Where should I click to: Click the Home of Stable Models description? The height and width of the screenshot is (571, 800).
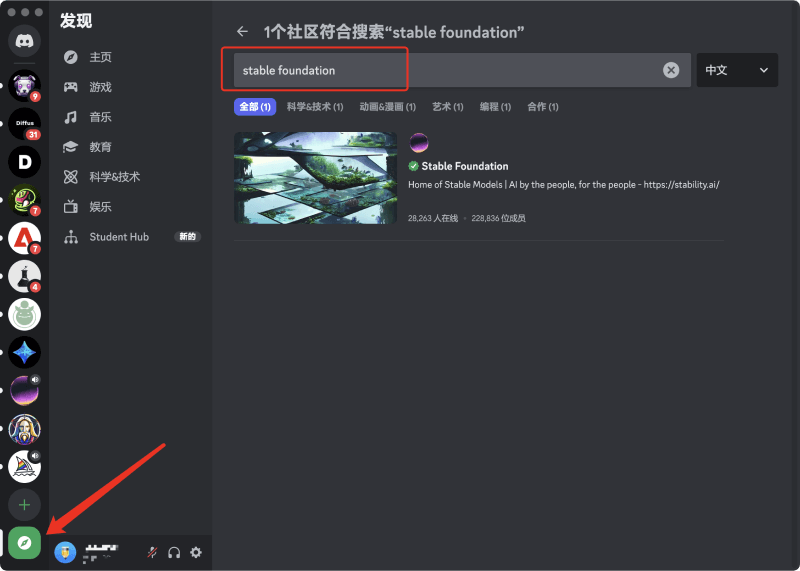(564, 185)
